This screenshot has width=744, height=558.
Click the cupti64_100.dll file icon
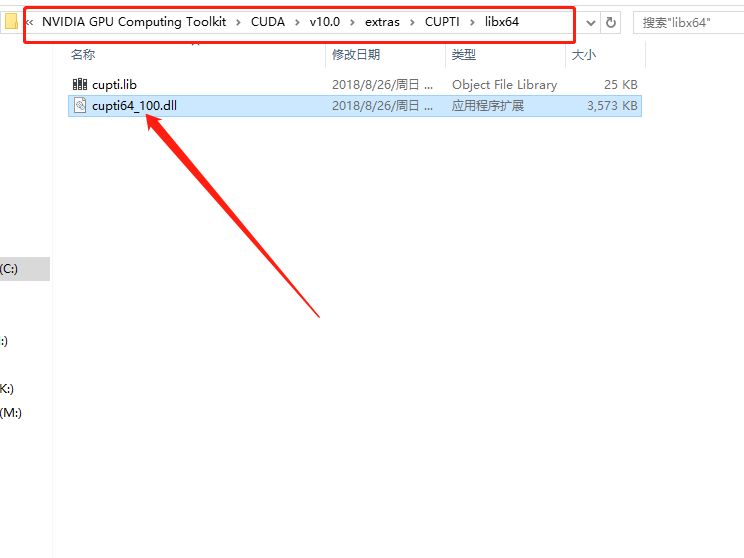coord(80,106)
